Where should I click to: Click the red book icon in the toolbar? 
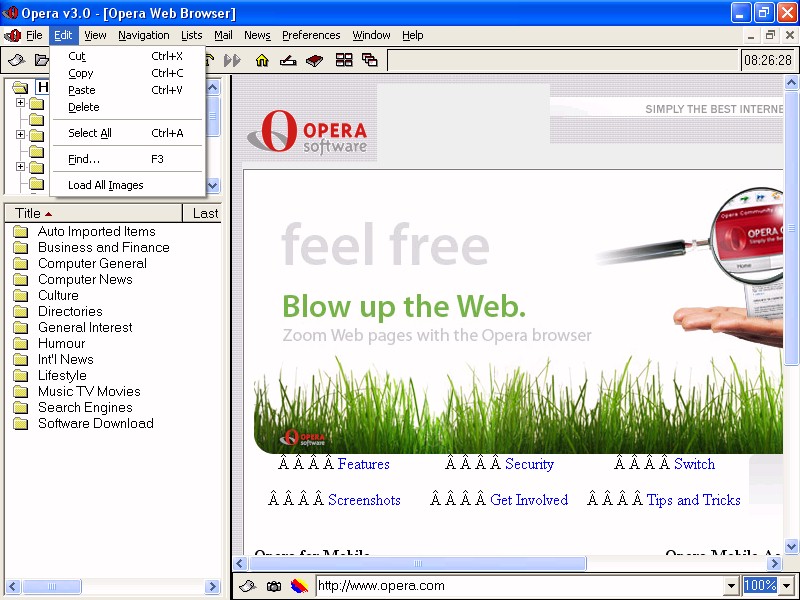[315, 60]
